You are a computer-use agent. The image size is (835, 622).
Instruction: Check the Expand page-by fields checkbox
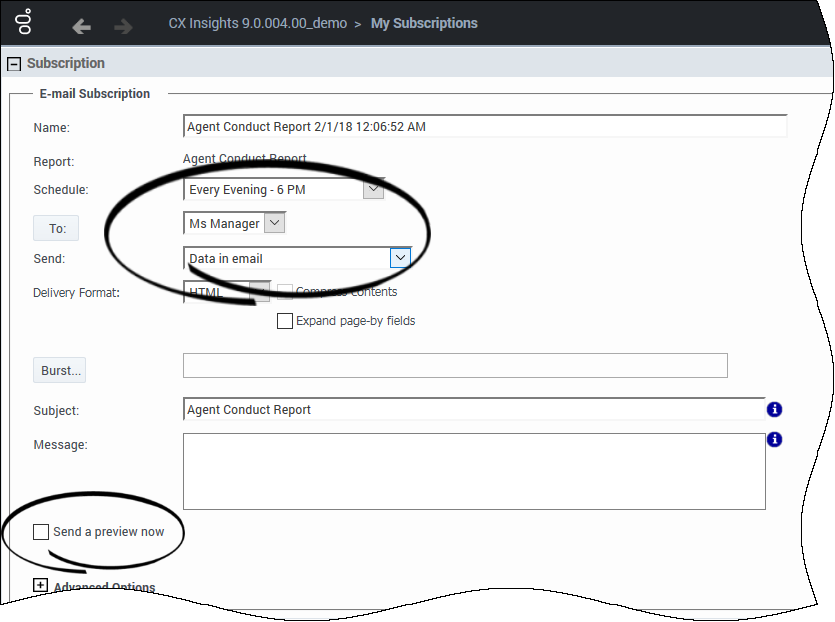coord(285,321)
